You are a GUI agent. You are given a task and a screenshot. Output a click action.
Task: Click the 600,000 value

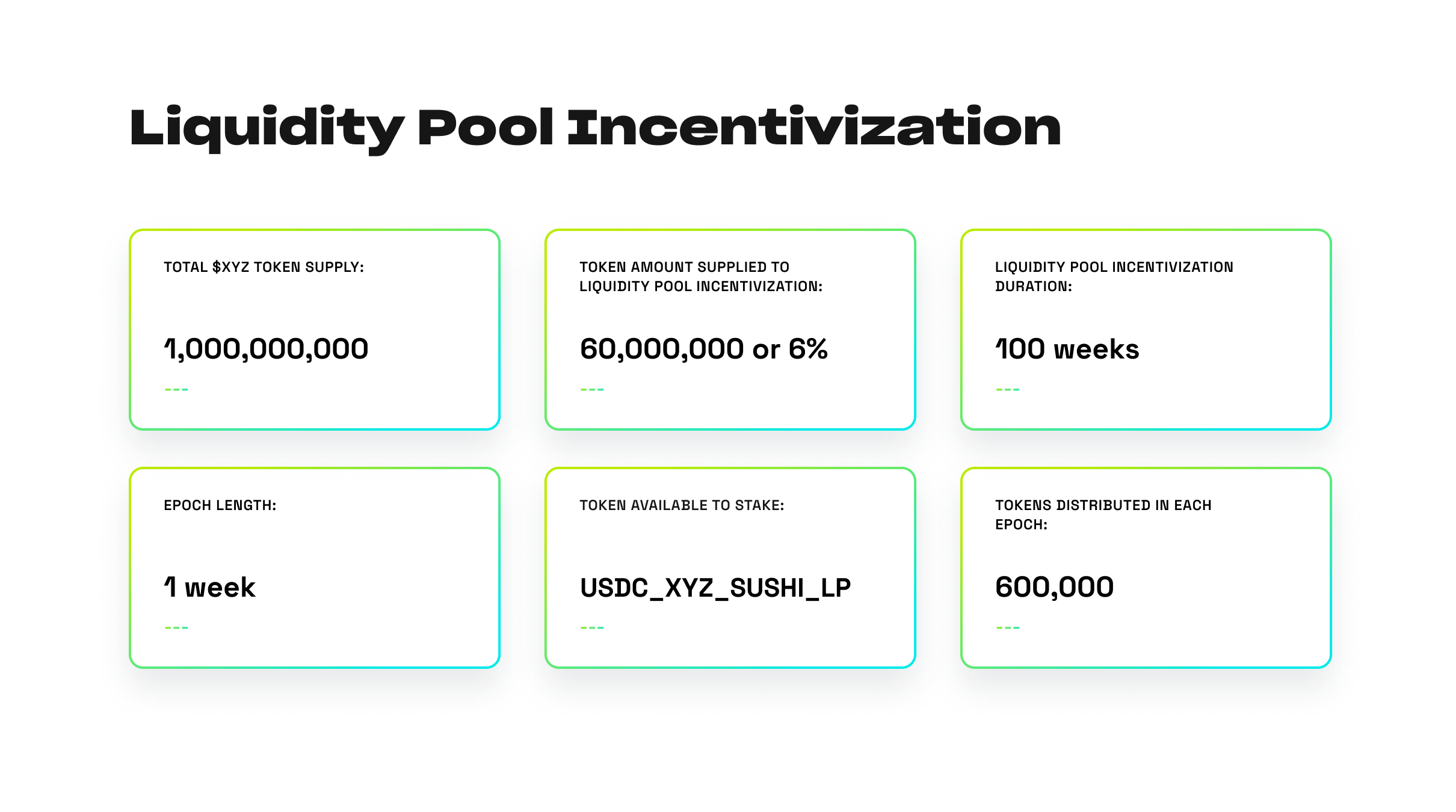(1055, 588)
